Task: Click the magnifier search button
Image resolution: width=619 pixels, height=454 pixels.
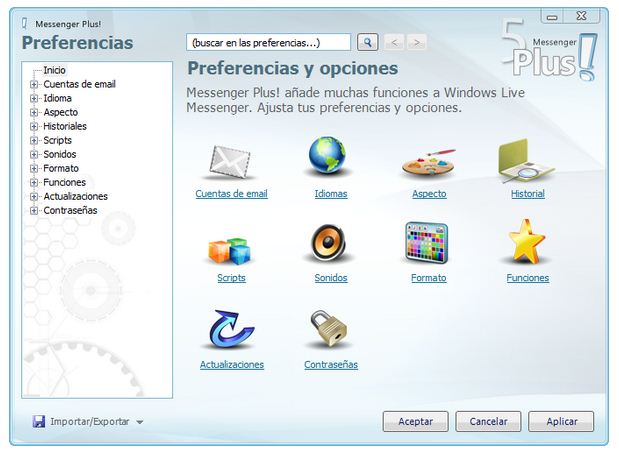Action: [368, 42]
